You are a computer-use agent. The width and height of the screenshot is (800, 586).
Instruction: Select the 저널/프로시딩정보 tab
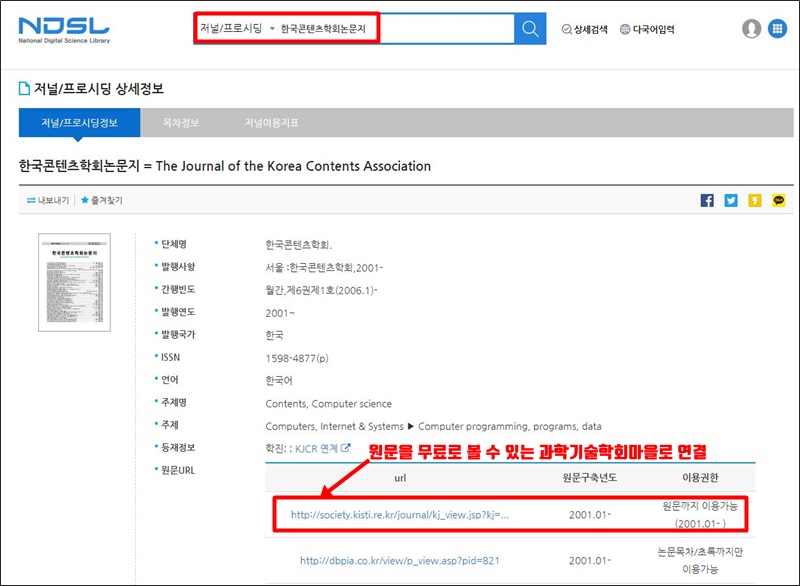coord(80,123)
